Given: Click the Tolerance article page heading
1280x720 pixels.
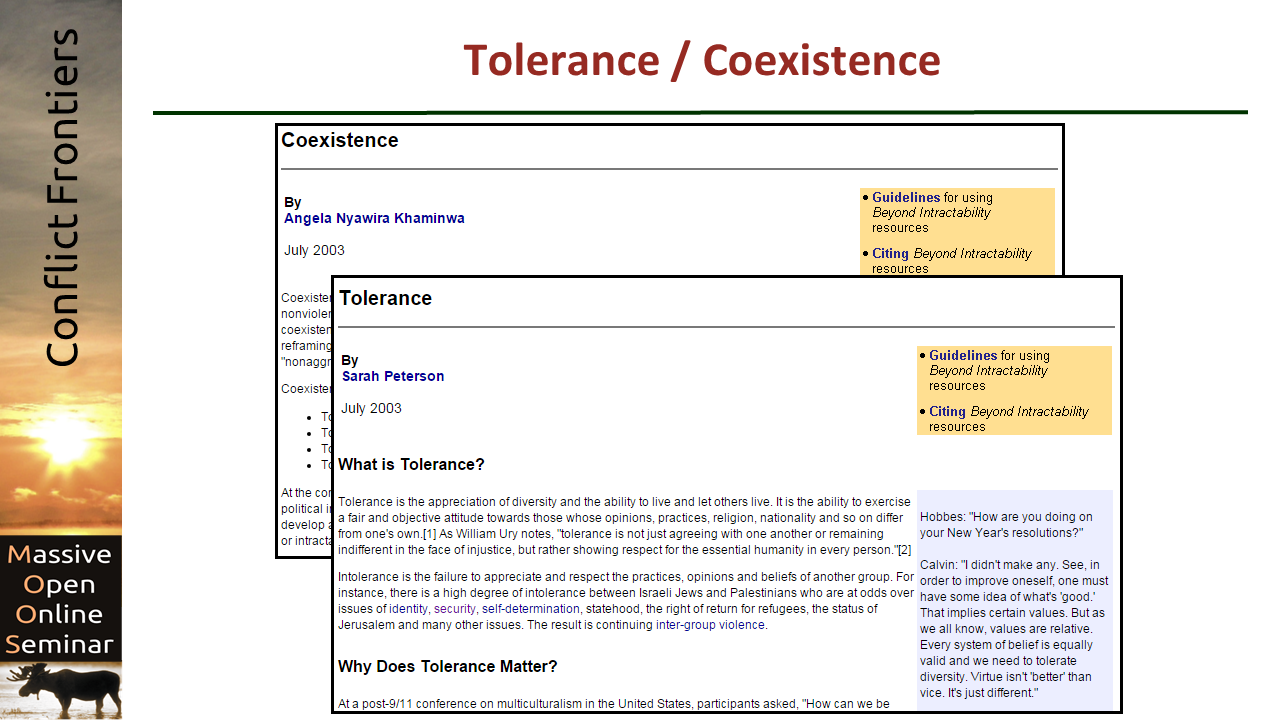Looking at the screenshot, I should pos(385,298).
